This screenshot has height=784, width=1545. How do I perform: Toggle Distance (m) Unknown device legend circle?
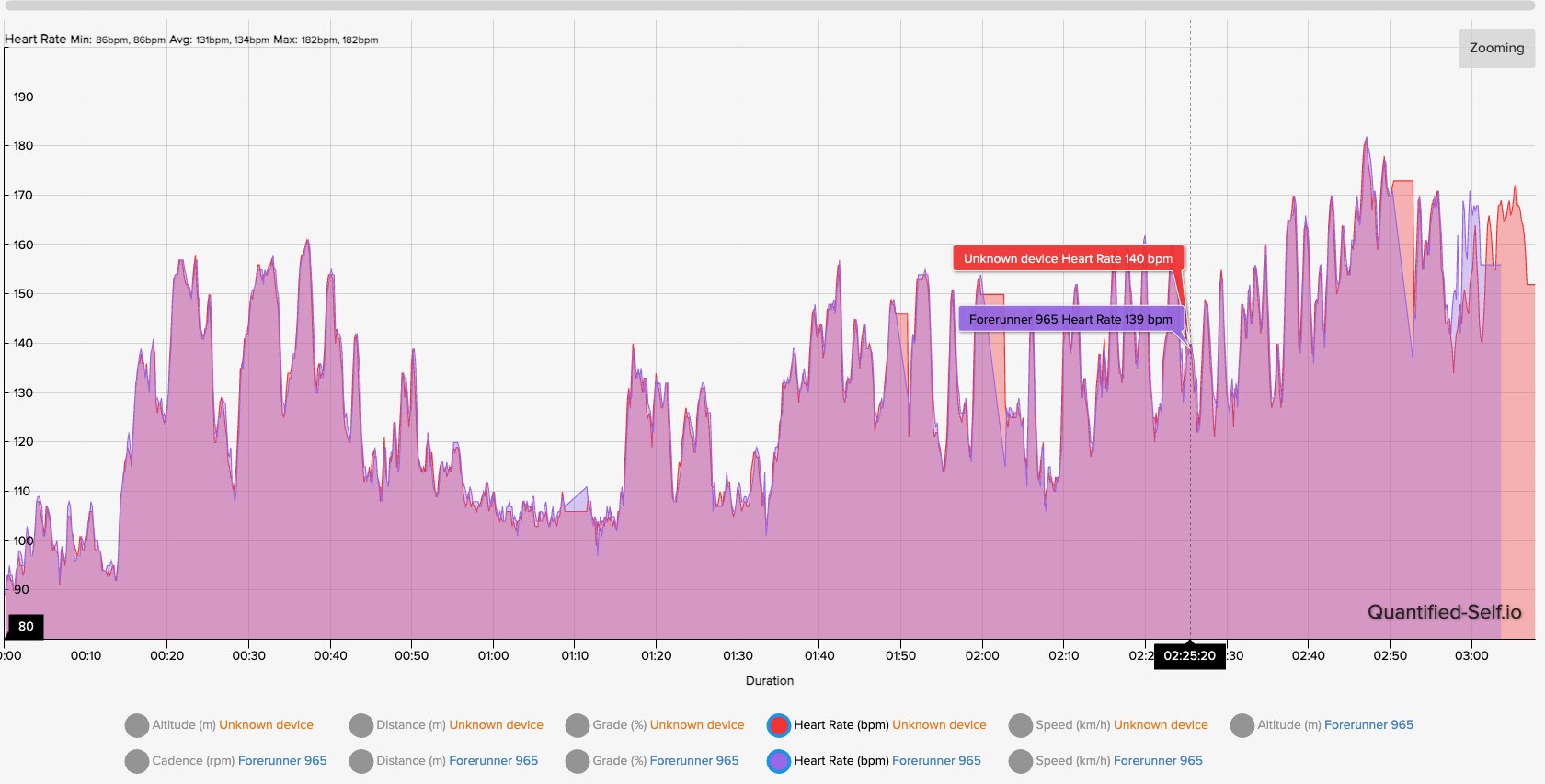coord(361,725)
